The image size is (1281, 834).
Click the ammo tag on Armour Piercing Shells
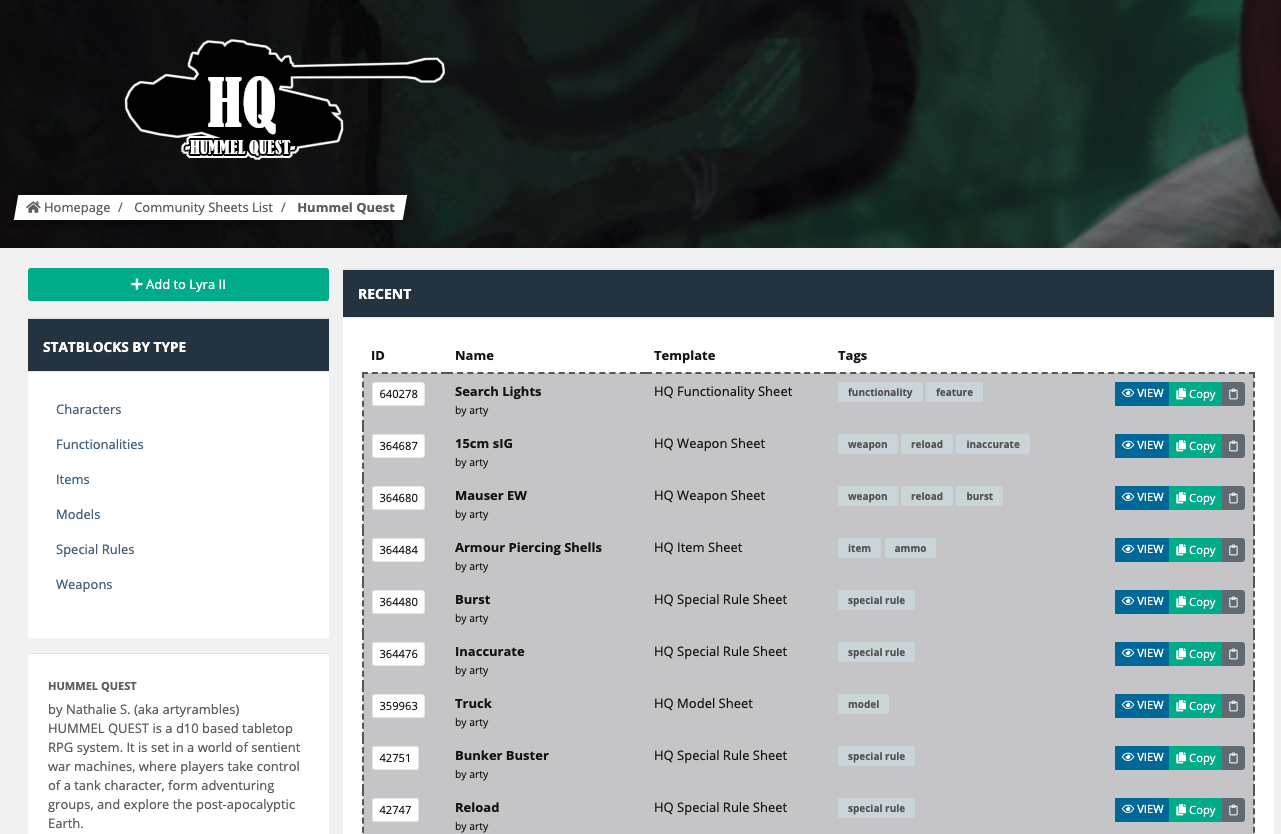[910, 548]
